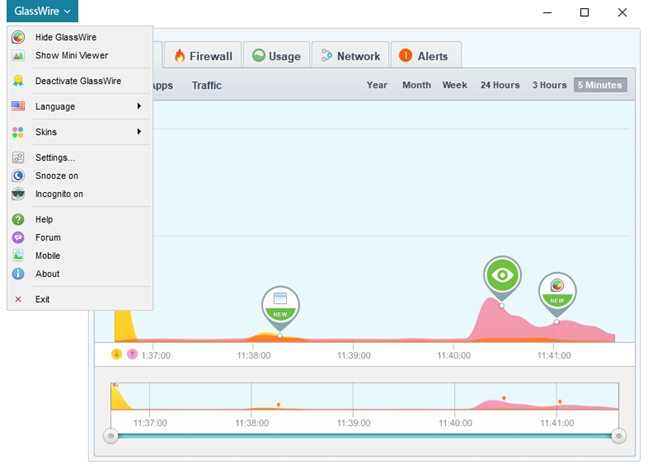Select the 5 Minutes range button
The image size is (648, 469).
[600, 85]
